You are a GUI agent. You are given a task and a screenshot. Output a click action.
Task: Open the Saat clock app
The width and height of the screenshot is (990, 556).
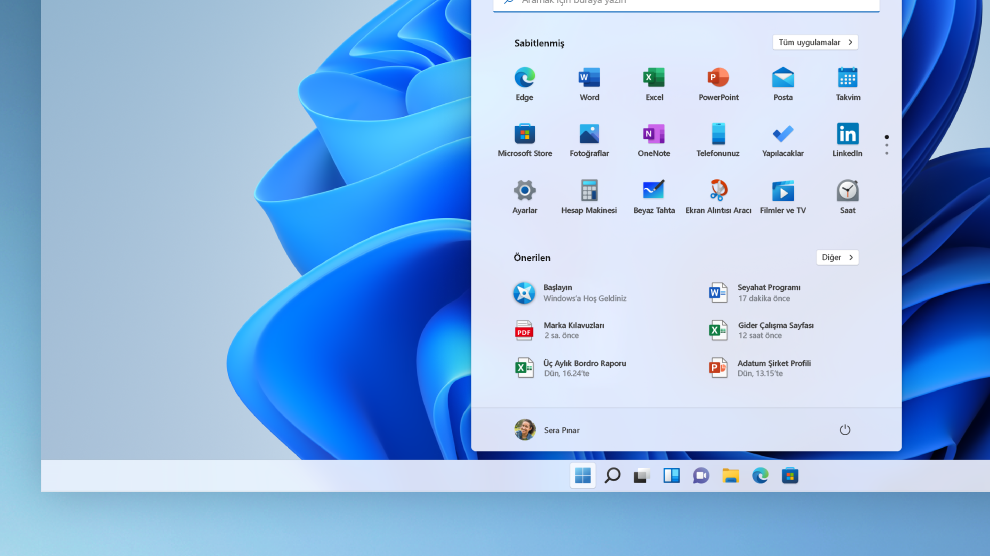tap(847, 197)
